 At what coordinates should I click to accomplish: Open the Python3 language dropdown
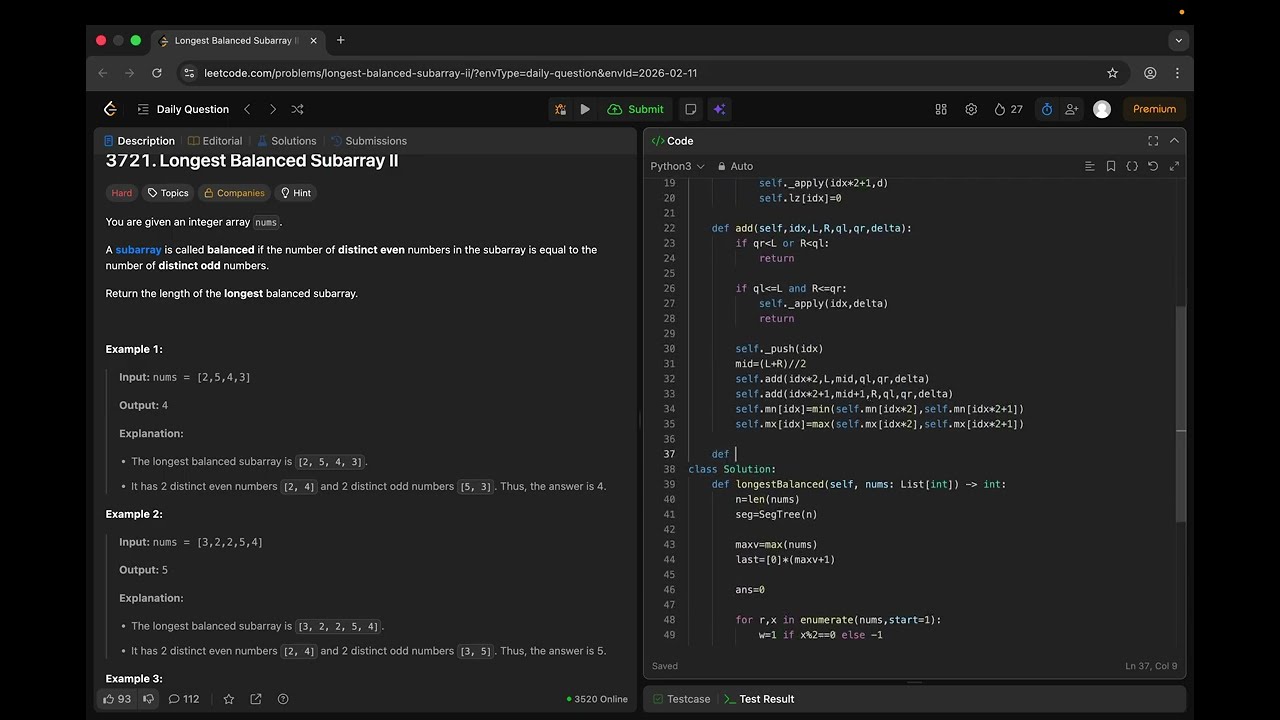[677, 166]
